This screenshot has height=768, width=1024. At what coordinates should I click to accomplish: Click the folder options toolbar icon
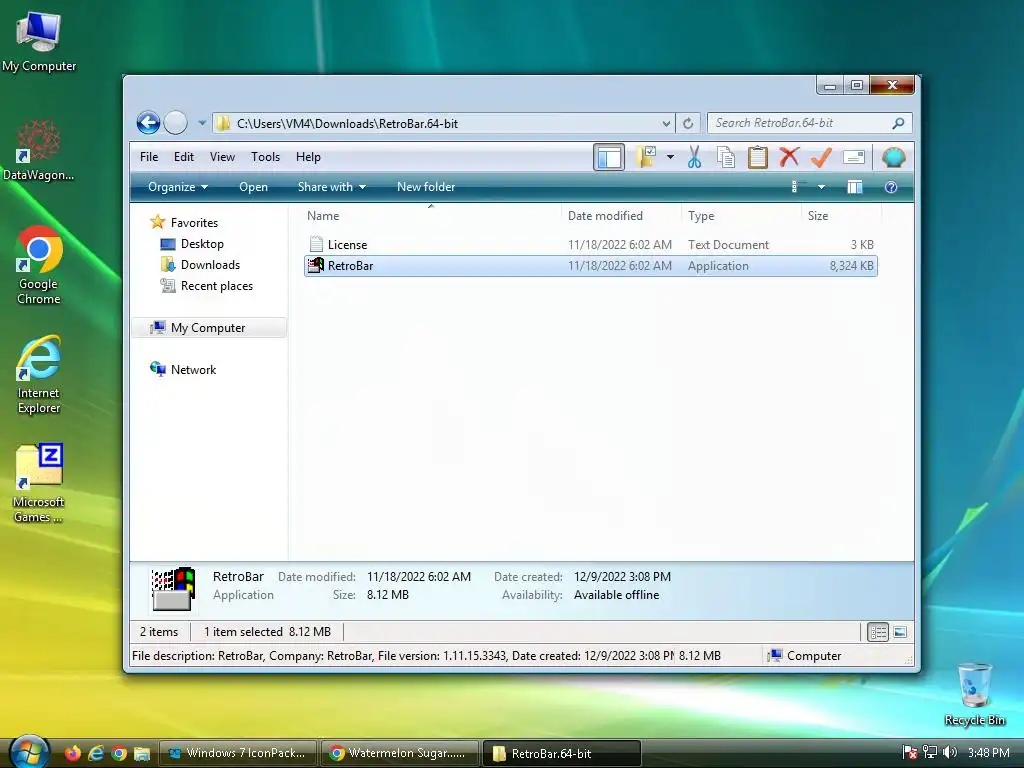point(647,157)
